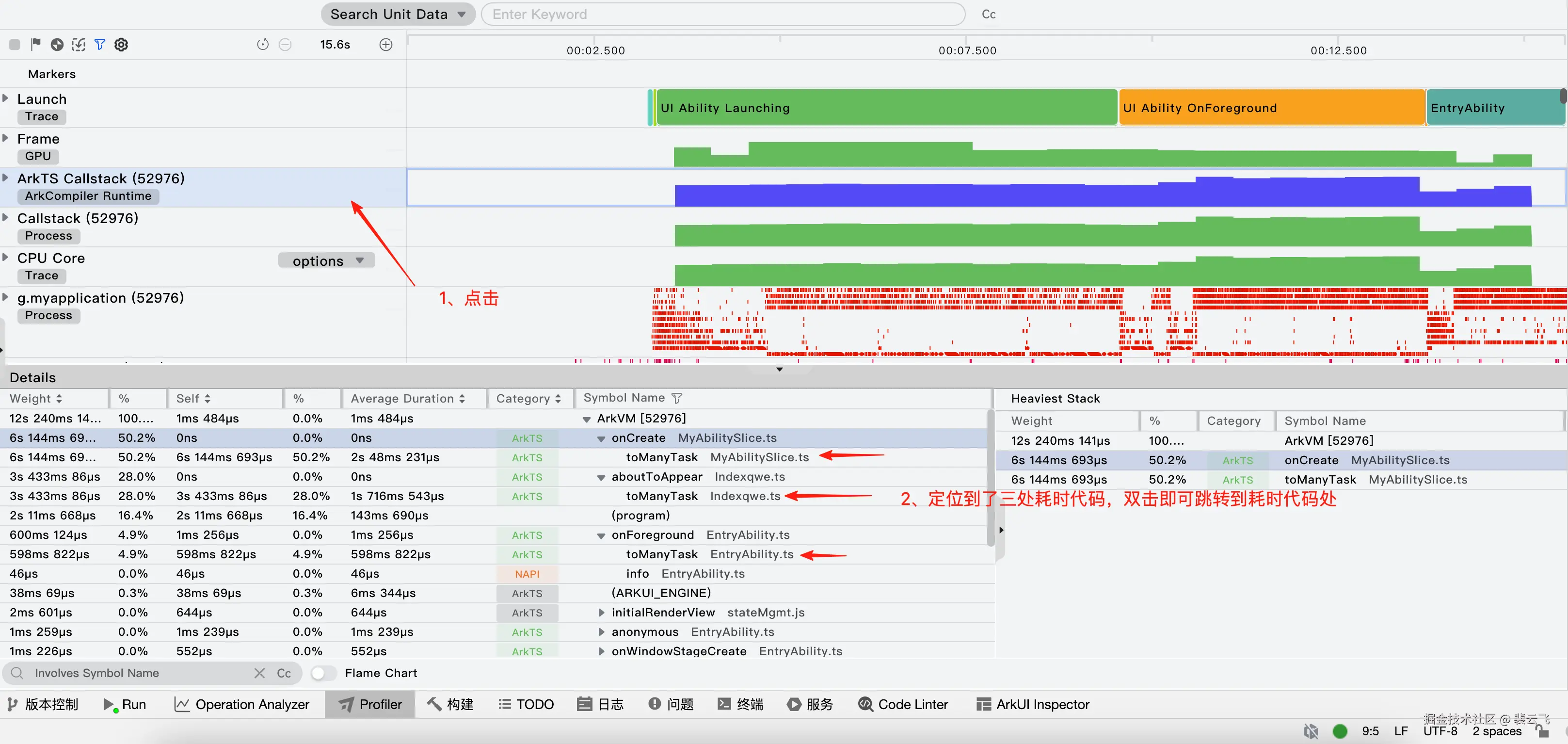The width and height of the screenshot is (1568, 744).
Task: Click the dashed-box import selection icon
Action: point(79,45)
